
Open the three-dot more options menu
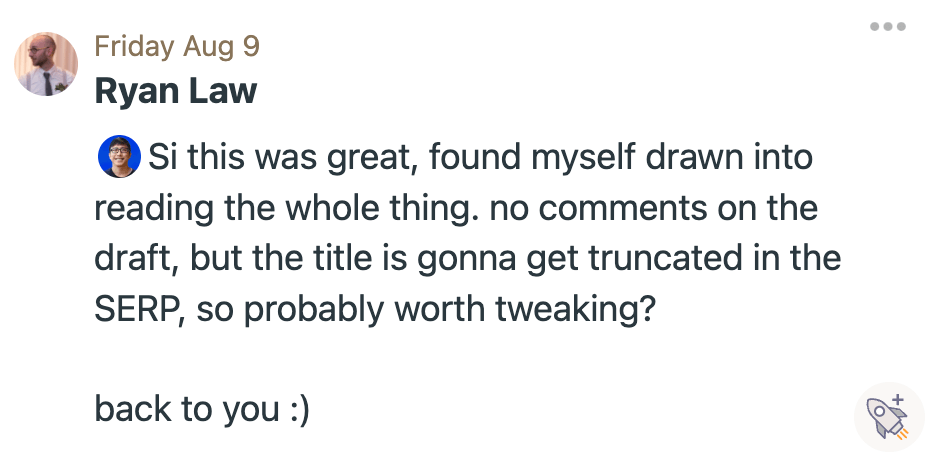887,27
